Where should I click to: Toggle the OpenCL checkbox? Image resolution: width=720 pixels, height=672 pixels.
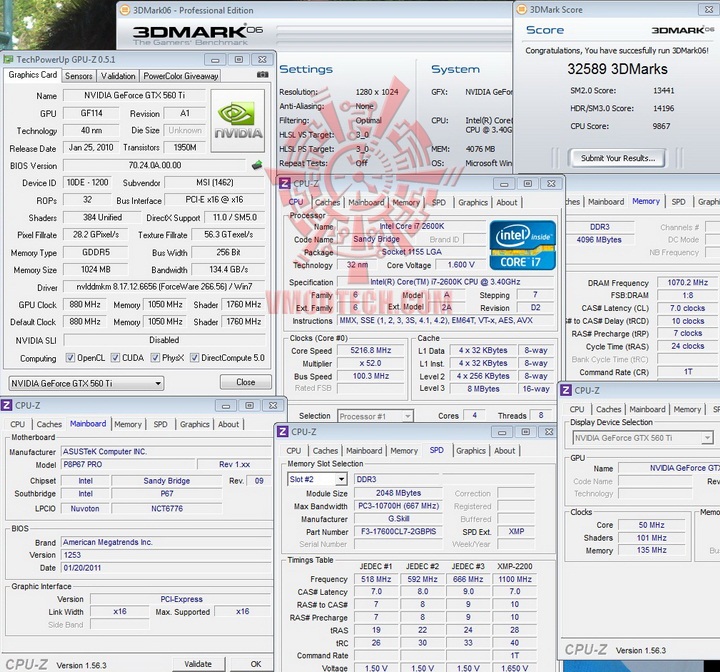pos(70,357)
